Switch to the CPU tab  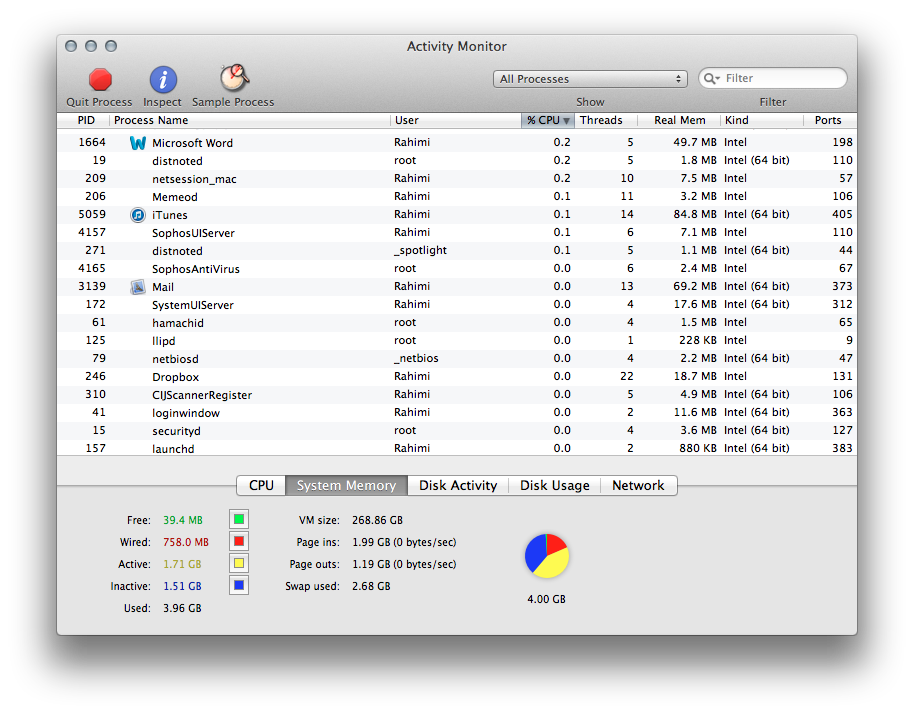(261, 486)
